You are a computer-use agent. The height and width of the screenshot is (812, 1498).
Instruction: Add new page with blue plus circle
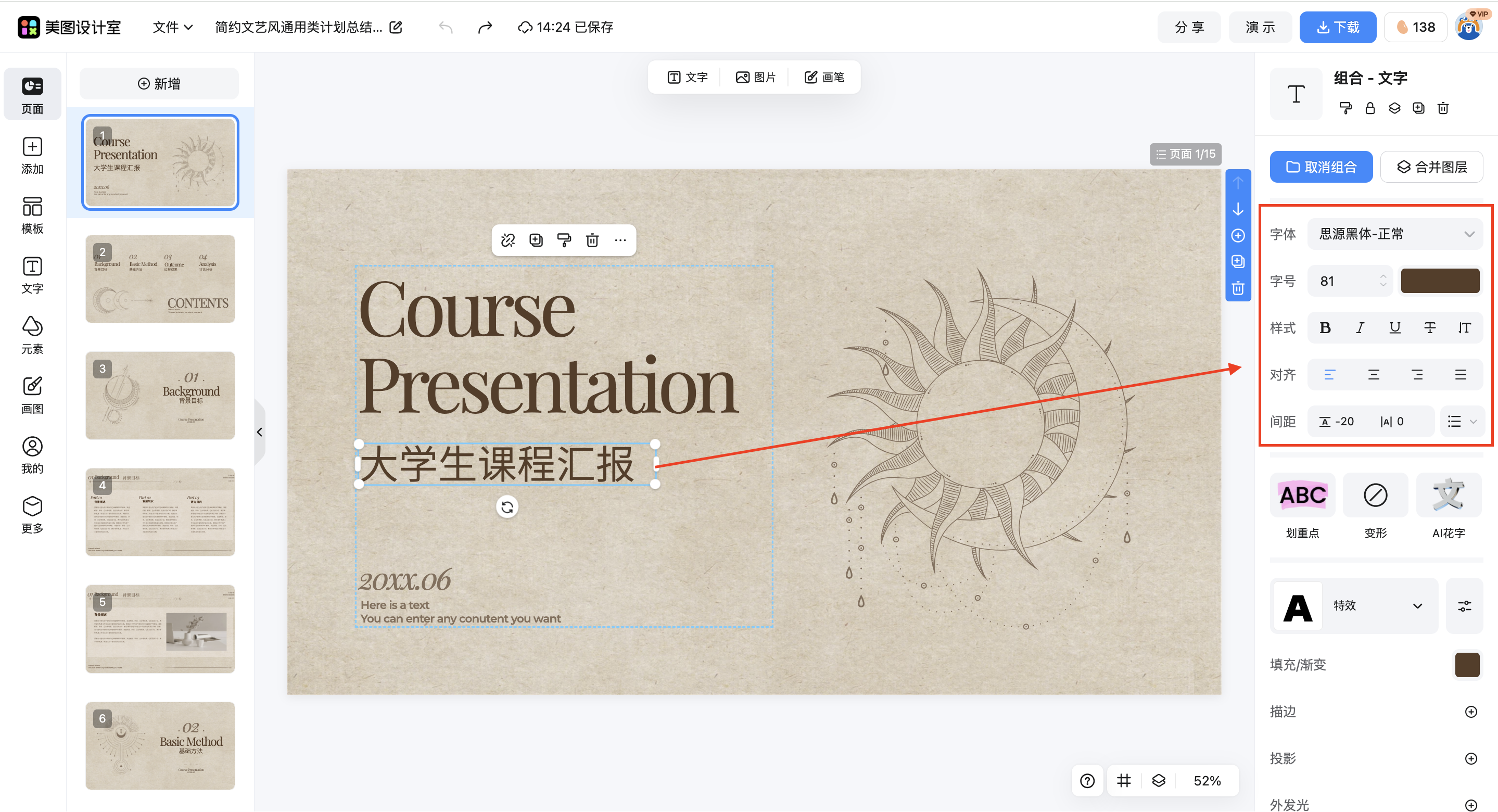[x=1238, y=236]
